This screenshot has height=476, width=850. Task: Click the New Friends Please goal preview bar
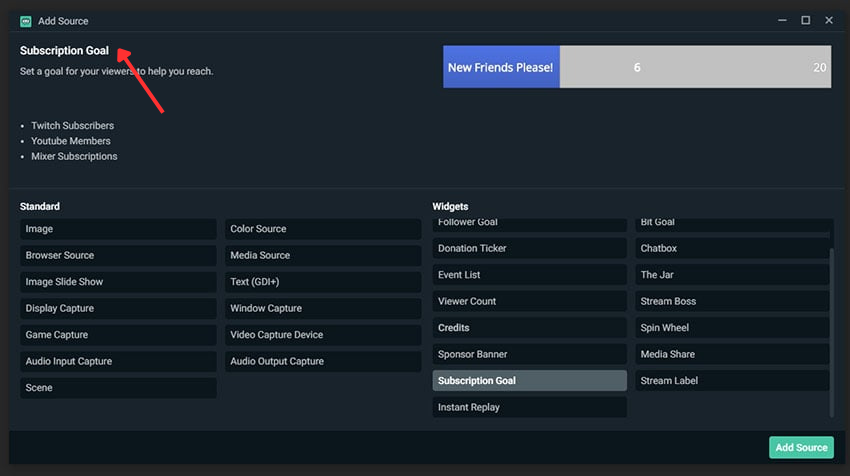(637, 67)
